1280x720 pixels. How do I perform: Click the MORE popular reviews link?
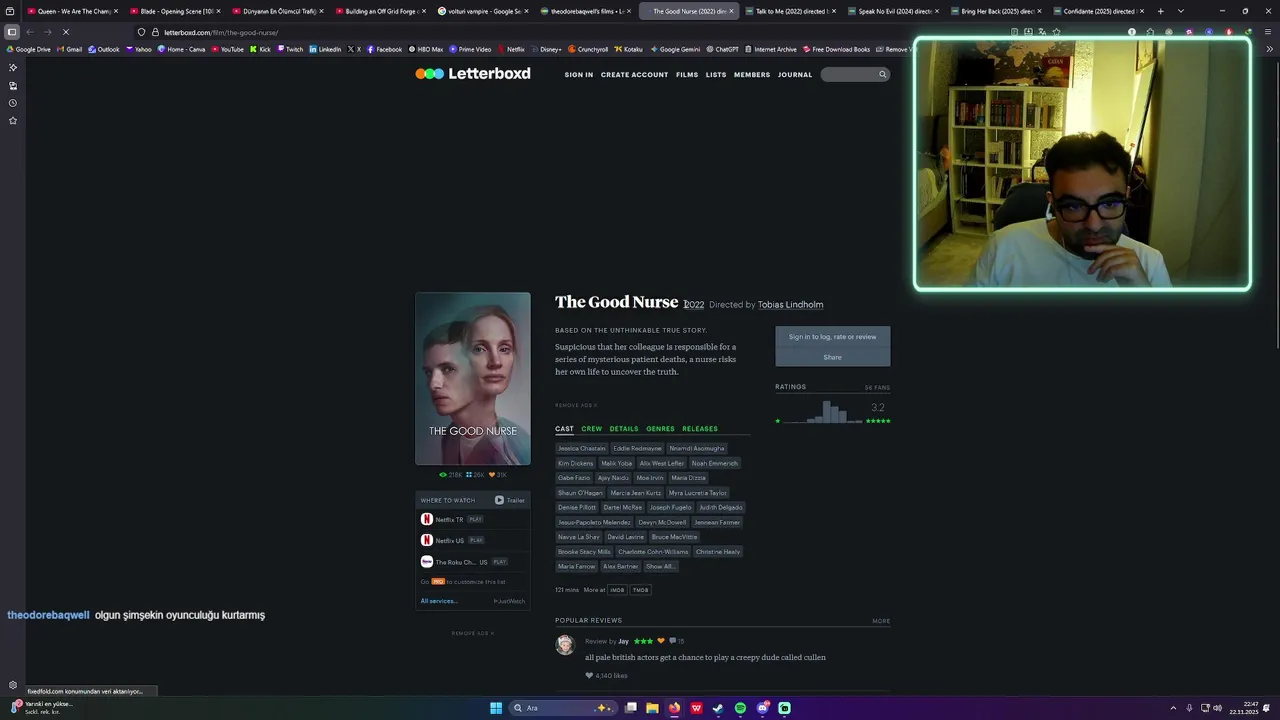point(881,621)
